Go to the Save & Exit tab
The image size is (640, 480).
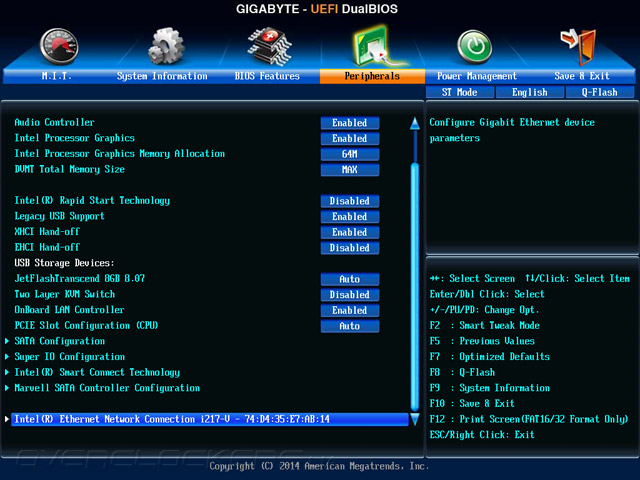click(x=582, y=76)
